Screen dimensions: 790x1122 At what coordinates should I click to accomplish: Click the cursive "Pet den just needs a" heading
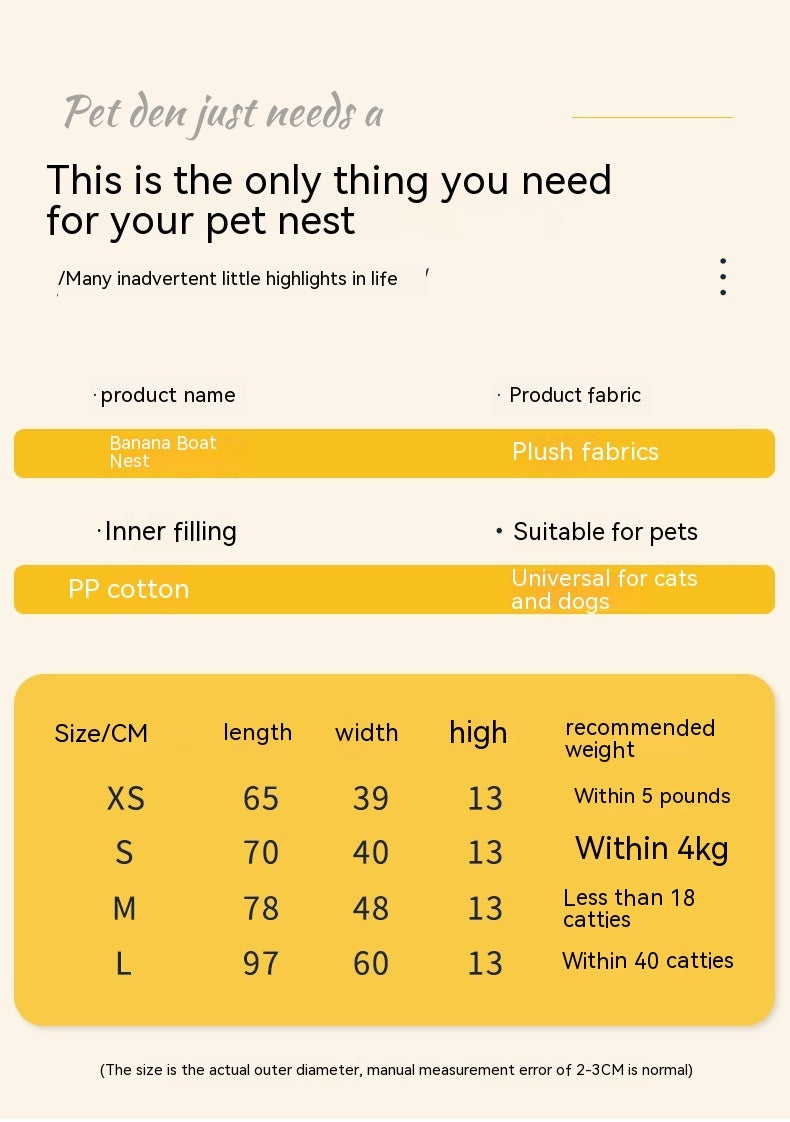pos(224,114)
